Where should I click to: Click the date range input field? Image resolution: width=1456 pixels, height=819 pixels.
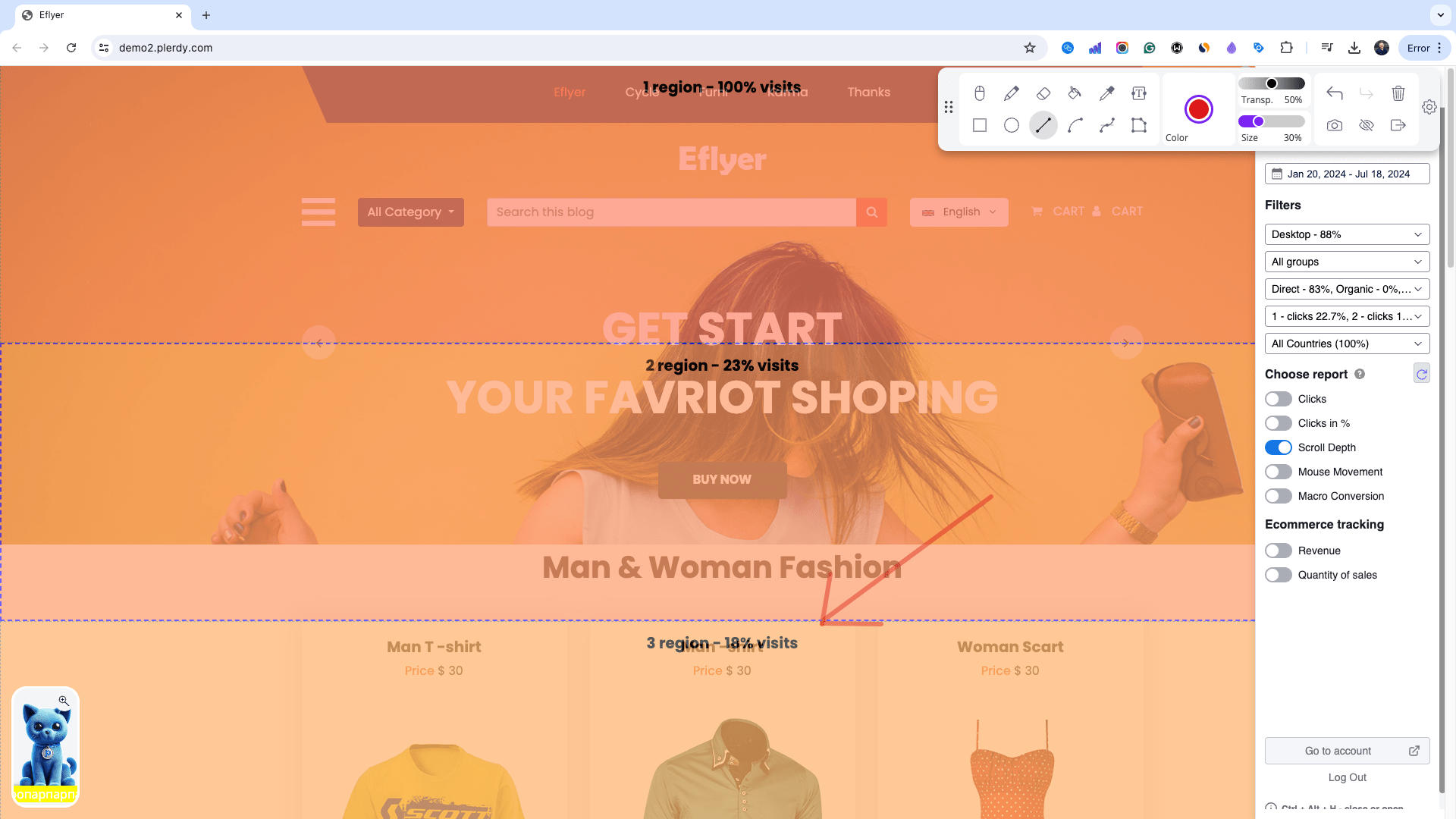click(1348, 174)
